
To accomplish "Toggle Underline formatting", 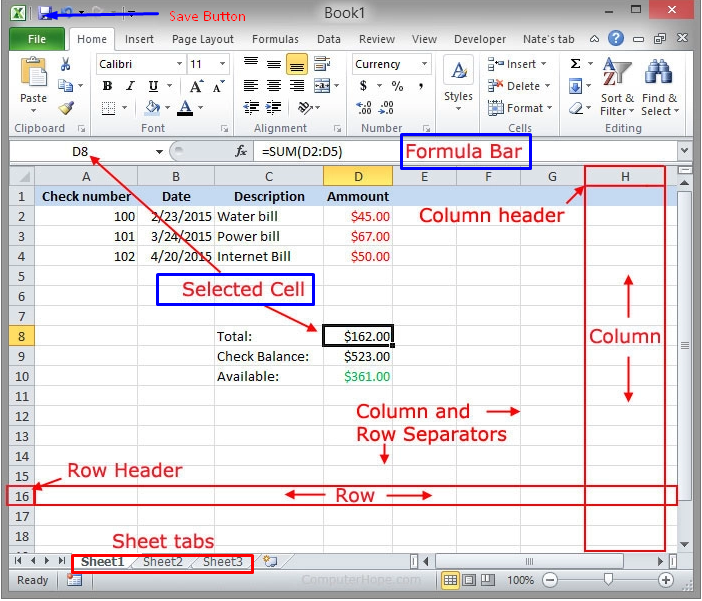I will pyautogui.click(x=153, y=86).
